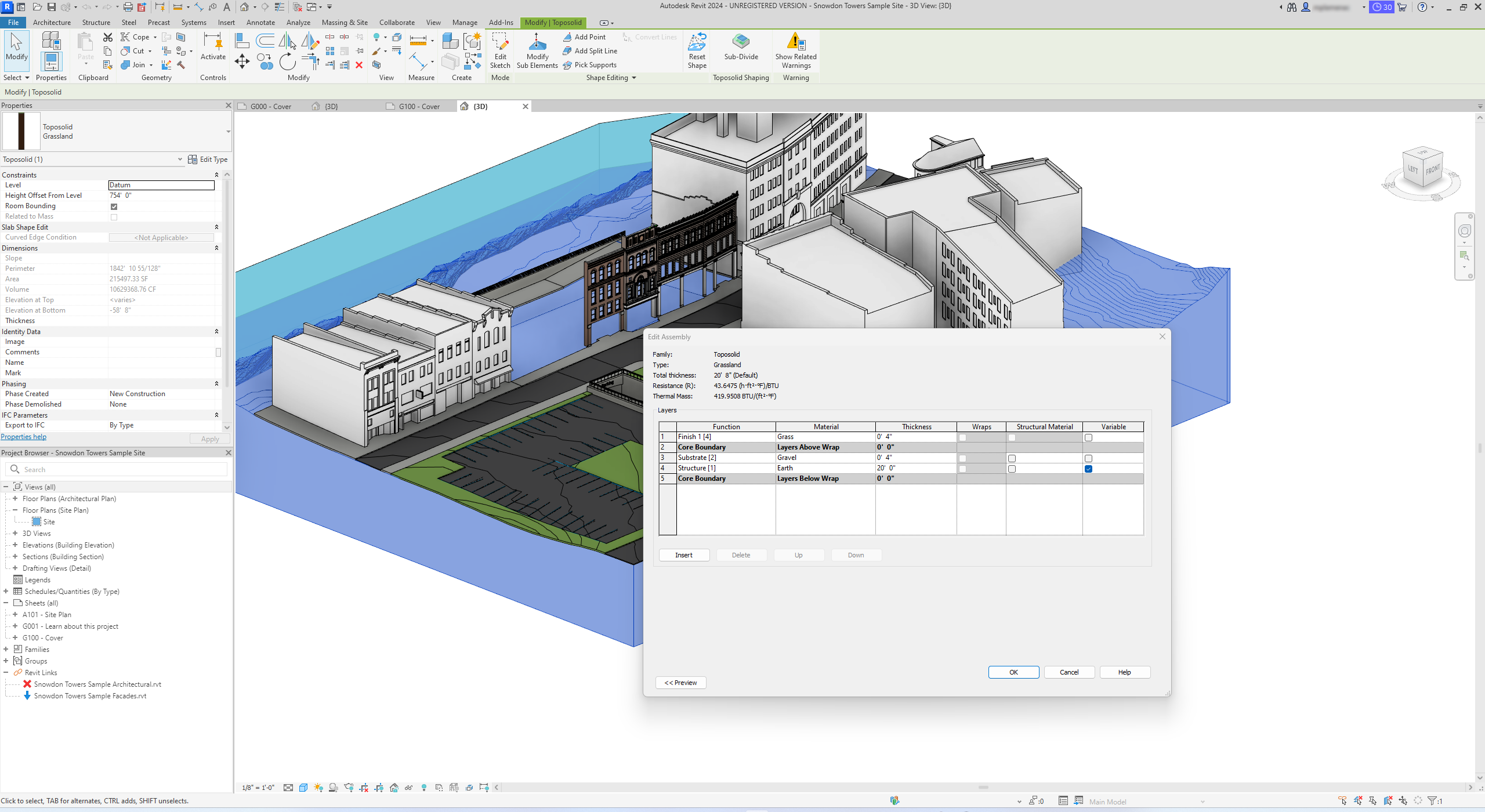Screen dimensions: 1485x812
Task: Collapse the Revit Links tree node
Action: [6, 673]
